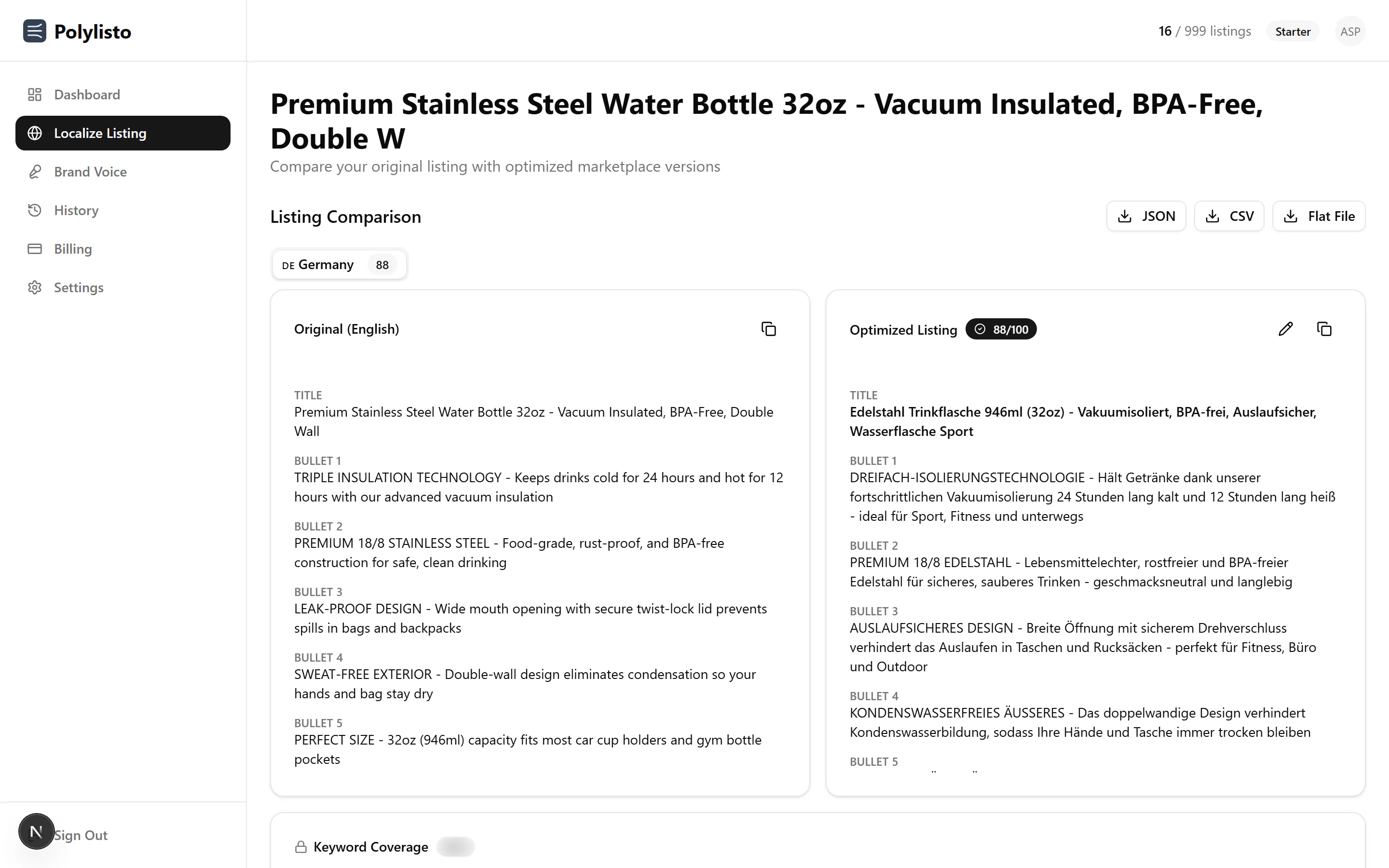Export listing as CSV
Viewport: 1389px width, 868px height.
pos(1229,217)
